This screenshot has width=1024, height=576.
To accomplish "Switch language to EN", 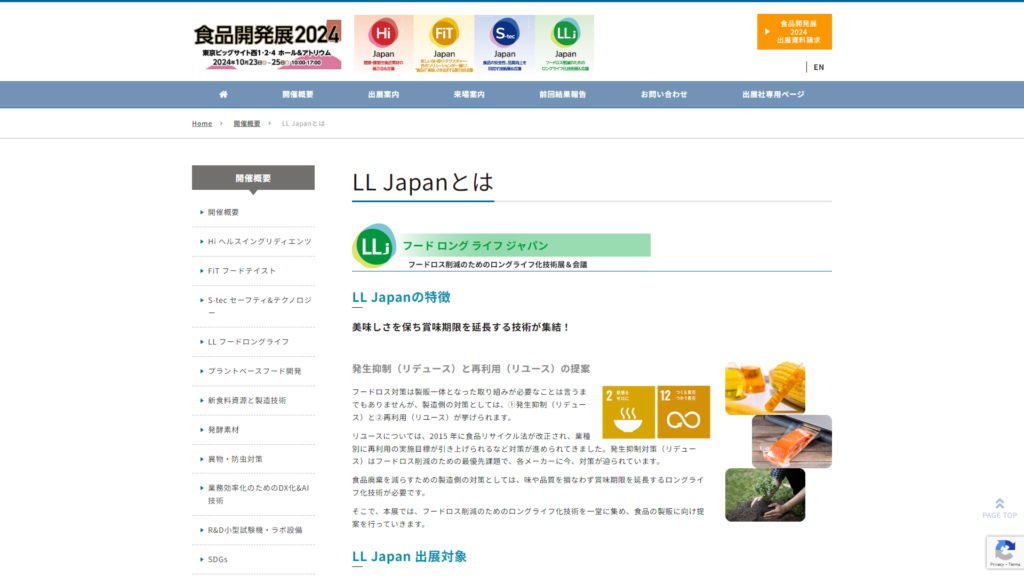I will (x=819, y=67).
